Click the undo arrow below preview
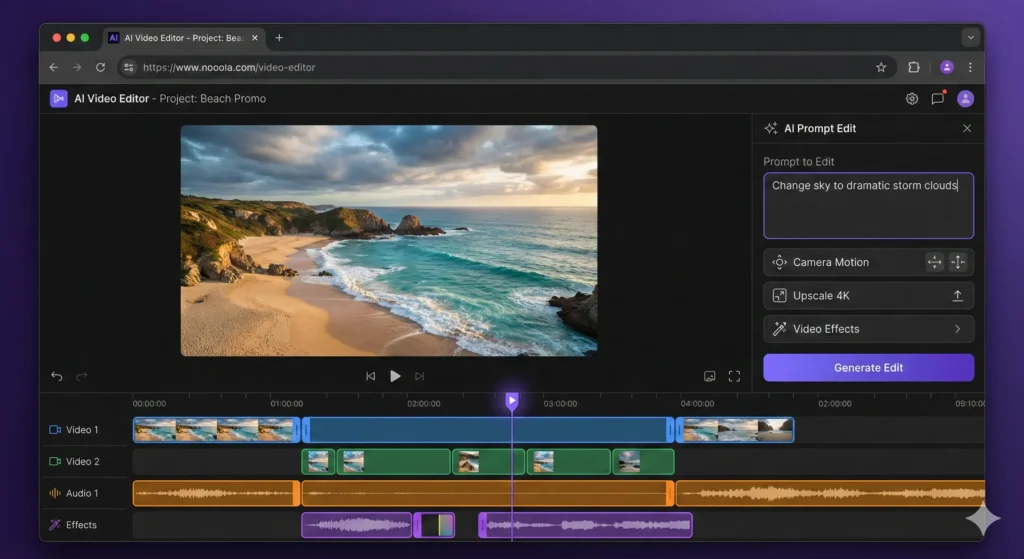1024x559 pixels. pos(57,376)
